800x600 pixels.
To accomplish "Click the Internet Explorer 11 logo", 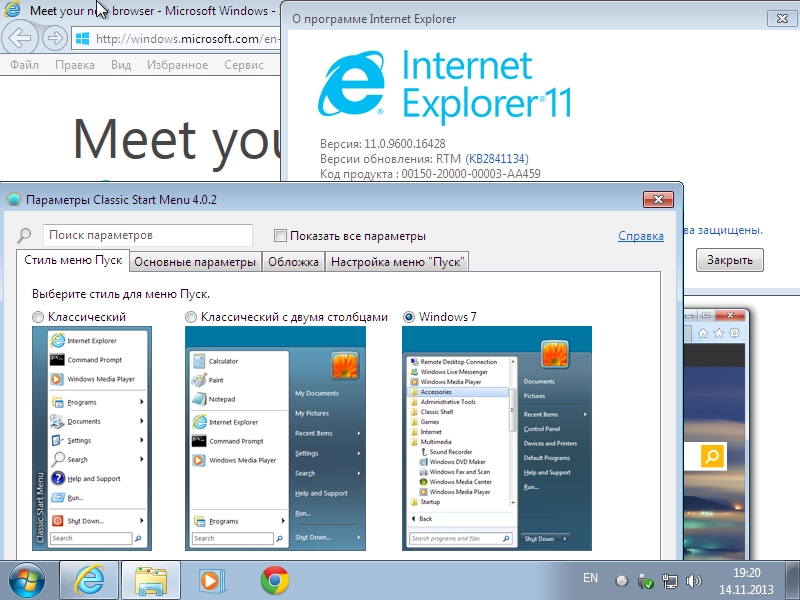I will [445, 86].
